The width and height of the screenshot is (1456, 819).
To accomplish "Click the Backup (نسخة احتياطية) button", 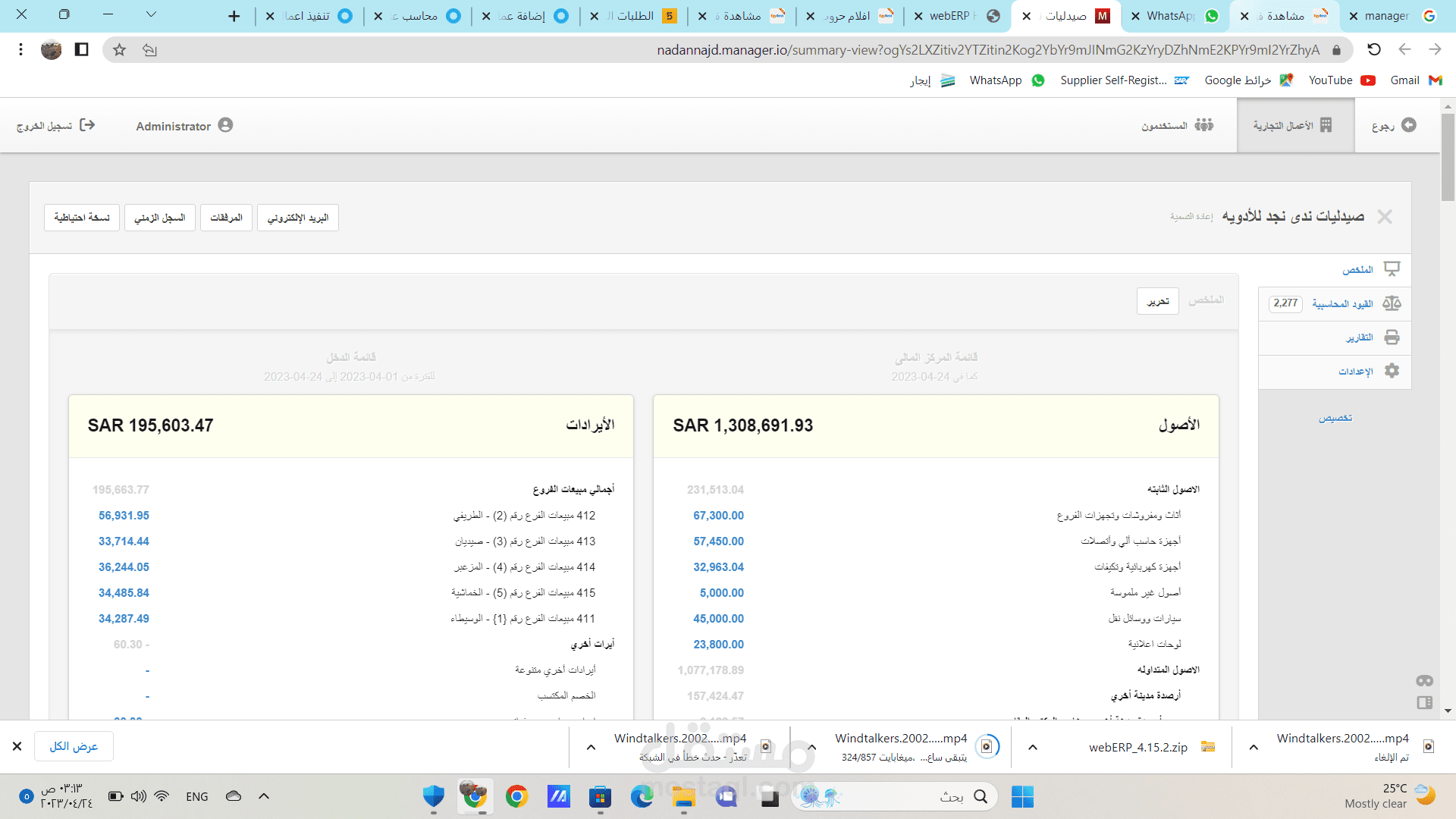I will coord(82,218).
